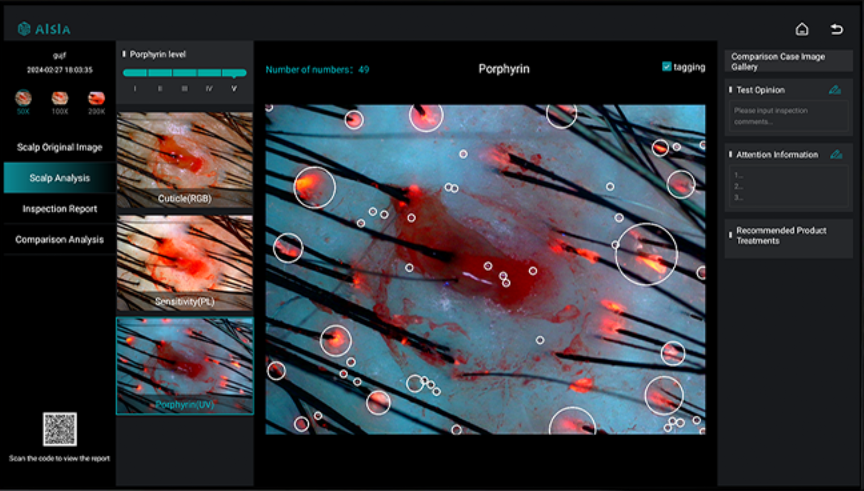Screen dimensions: 864x491
Task: Select the Scalp Analysis menu item
Action: point(59,178)
